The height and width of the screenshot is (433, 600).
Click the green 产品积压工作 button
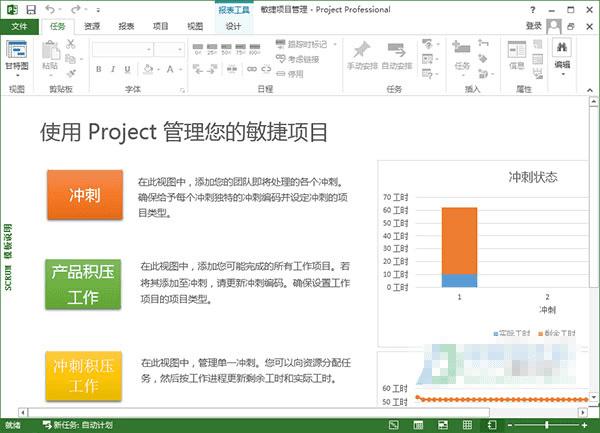[x=85, y=283]
